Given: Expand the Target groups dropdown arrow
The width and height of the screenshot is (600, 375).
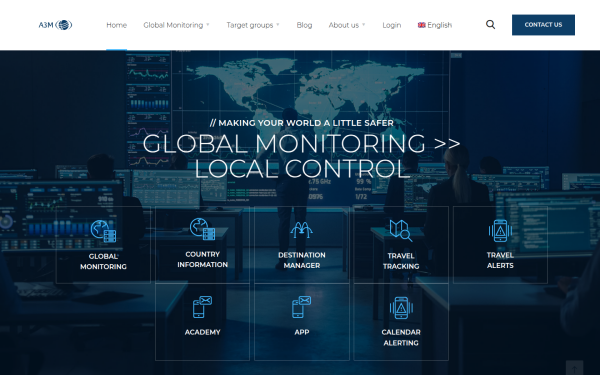Looking at the screenshot, I should click(278, 25).
